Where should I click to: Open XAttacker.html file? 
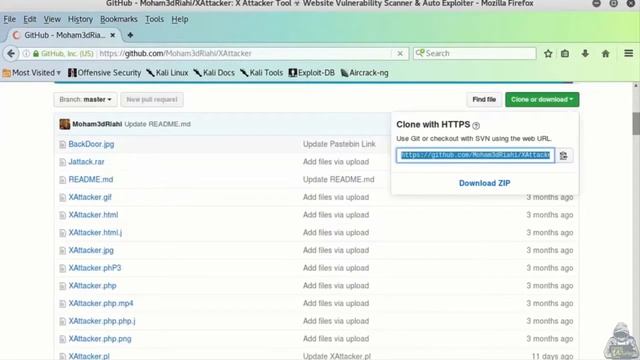tap(93, 215)
